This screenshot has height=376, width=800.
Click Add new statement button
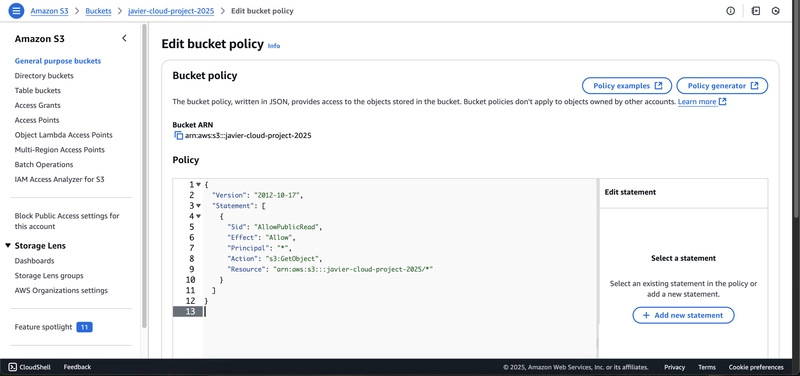pos(683,315)
